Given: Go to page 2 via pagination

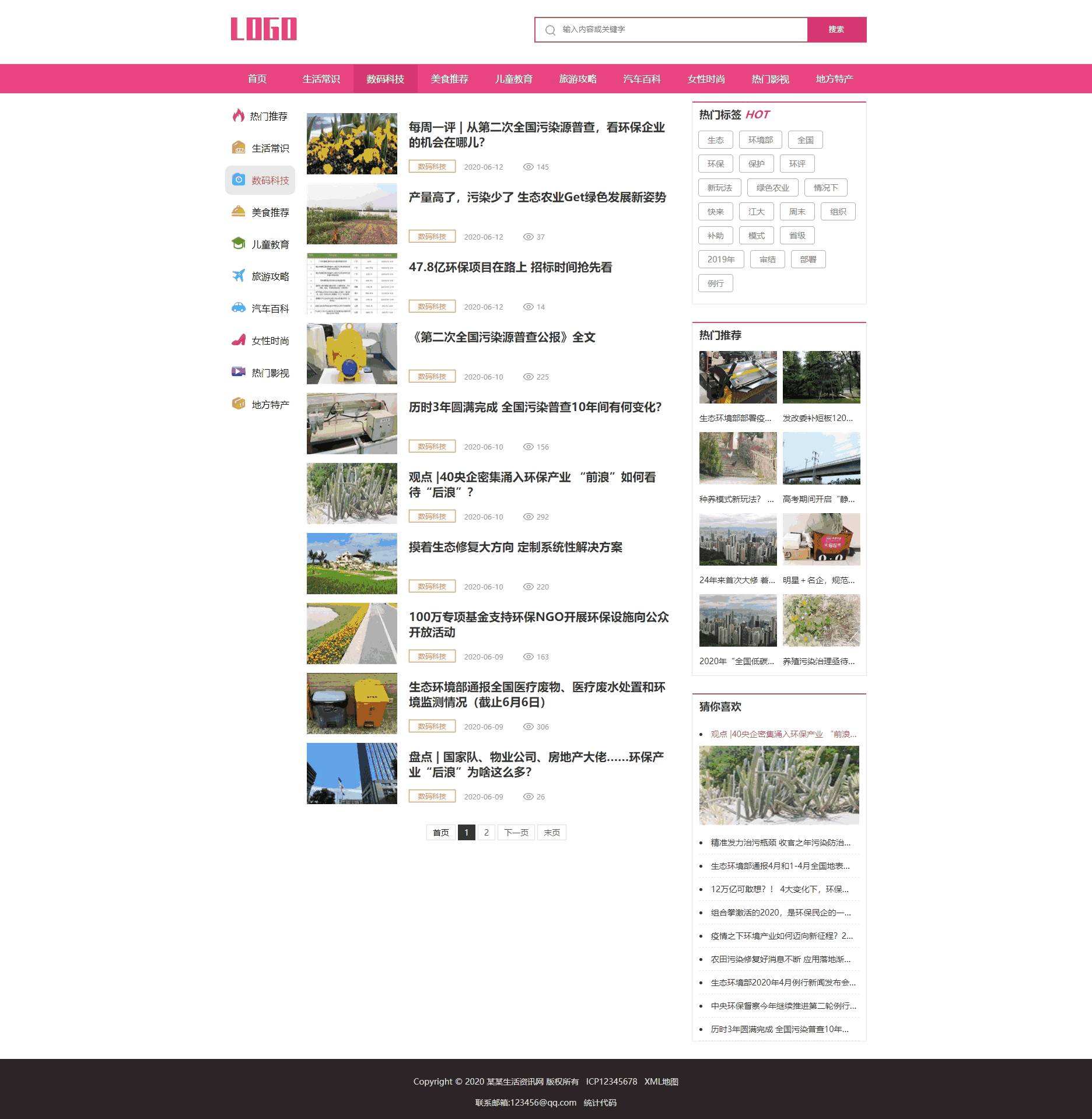Looking at the screenshot, I should point(487,832).
